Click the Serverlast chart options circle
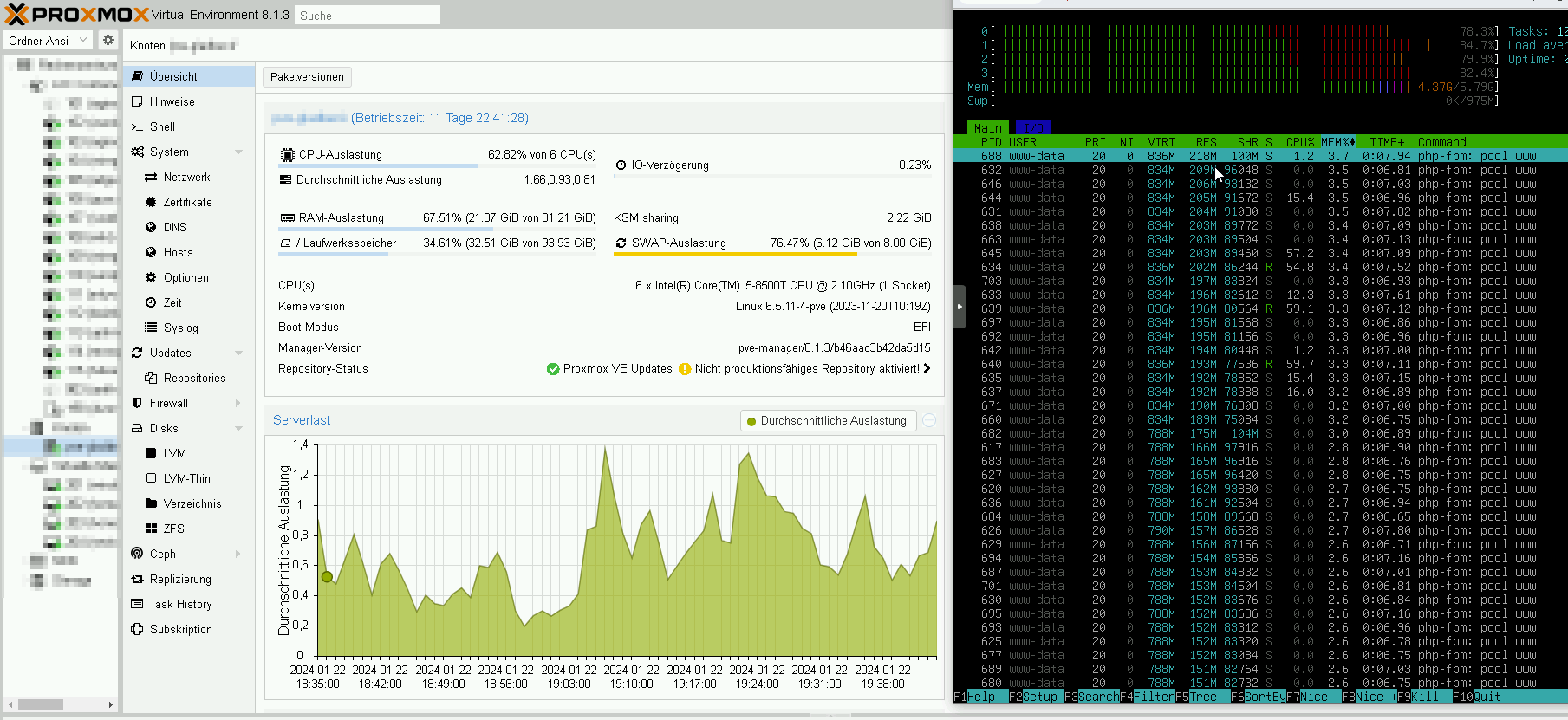This screenshot has height=720, width=1568. (929, 420)
